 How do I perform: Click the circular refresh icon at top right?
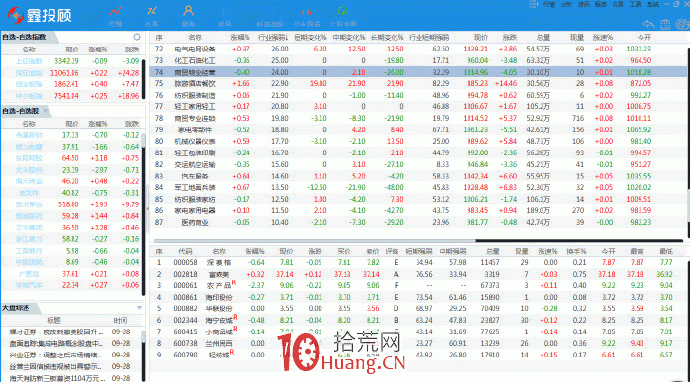click(x=683, y=24)
